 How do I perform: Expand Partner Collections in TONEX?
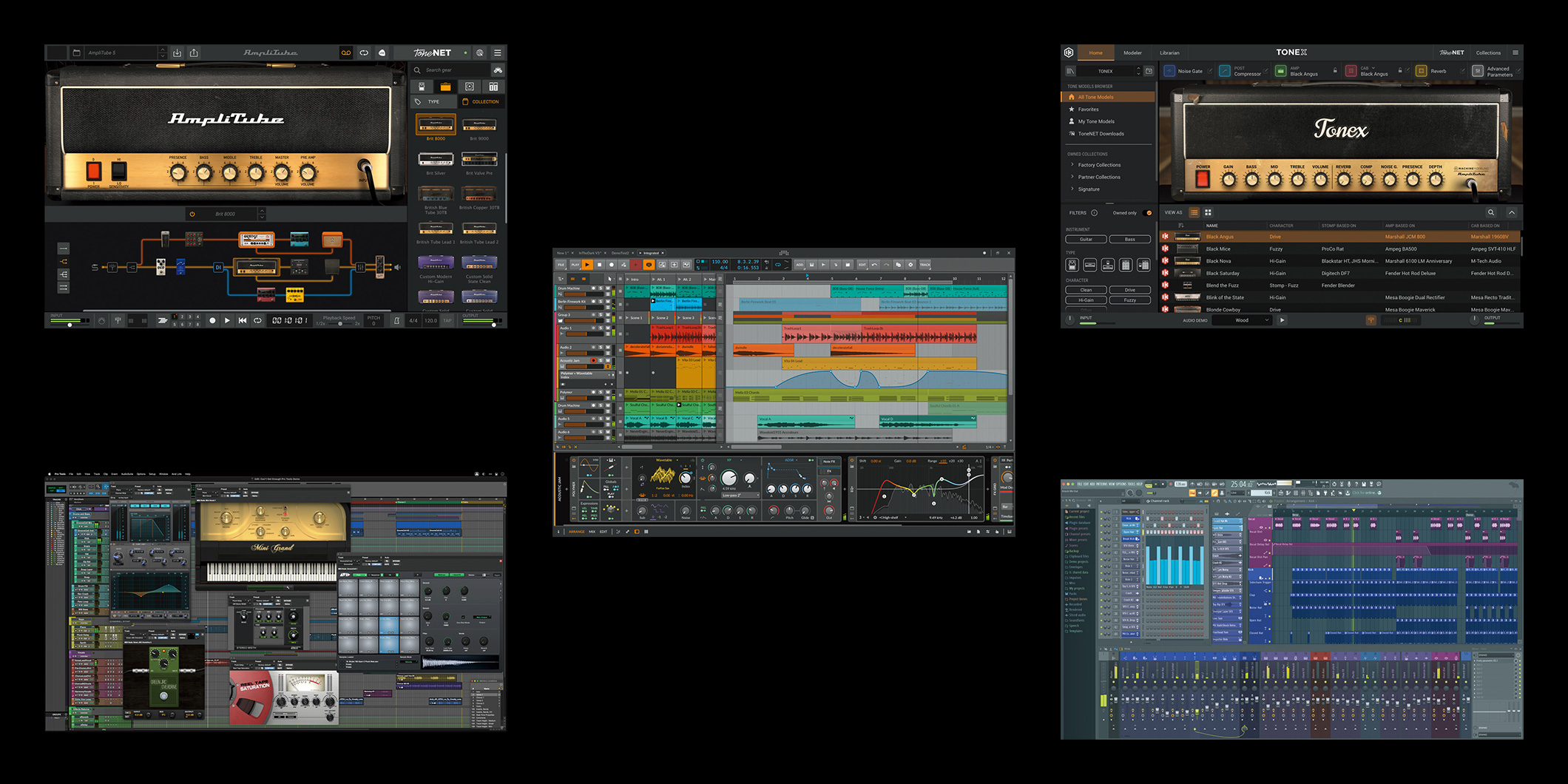(x=1072, y=177)
